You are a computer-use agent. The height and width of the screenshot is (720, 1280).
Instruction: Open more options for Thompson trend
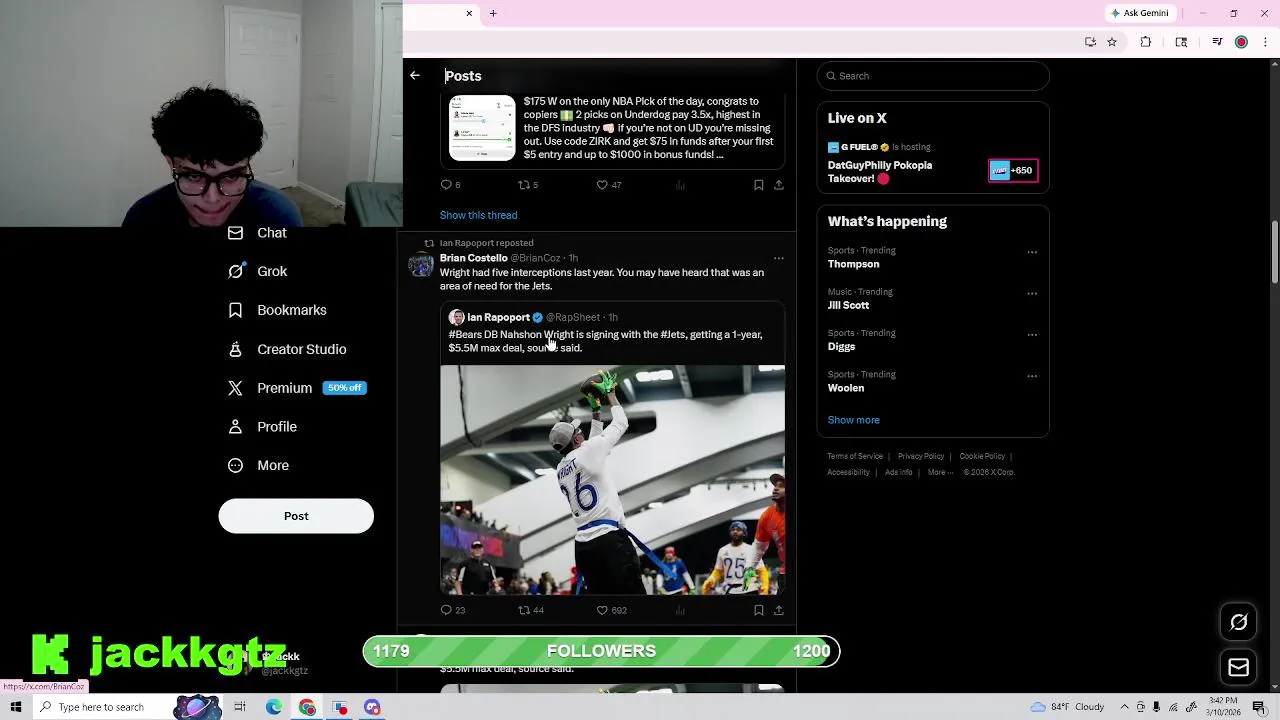(1032, 252)
